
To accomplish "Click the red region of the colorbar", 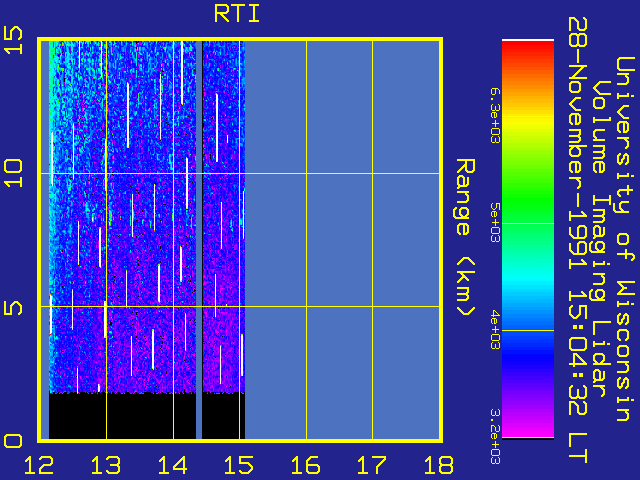I will tap(528, 51).
